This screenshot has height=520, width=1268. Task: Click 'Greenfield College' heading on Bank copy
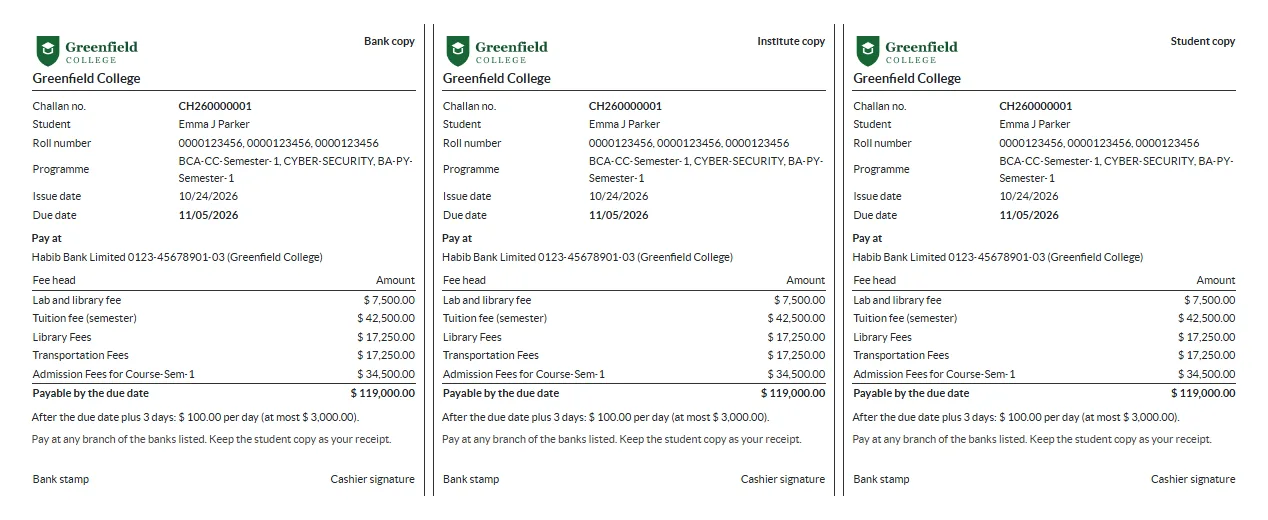(87, 78)
